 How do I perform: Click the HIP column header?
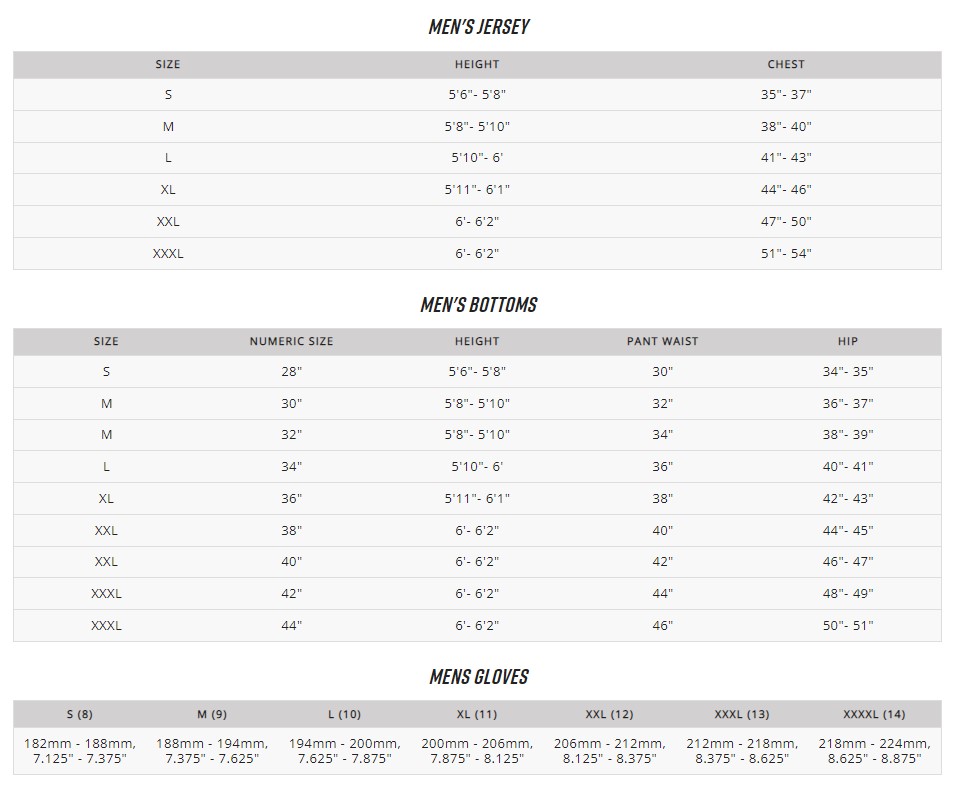(x=848, y=341)
